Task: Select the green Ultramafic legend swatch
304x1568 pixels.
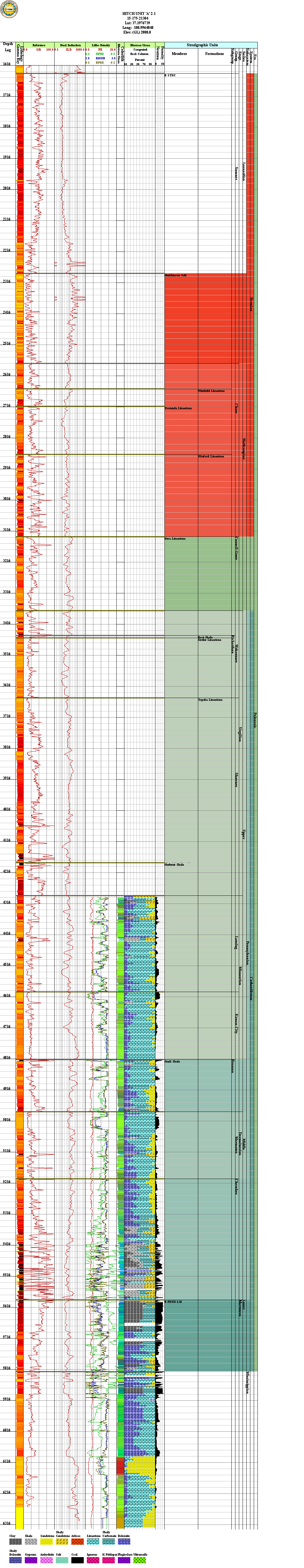Action: pos(140,1560)
